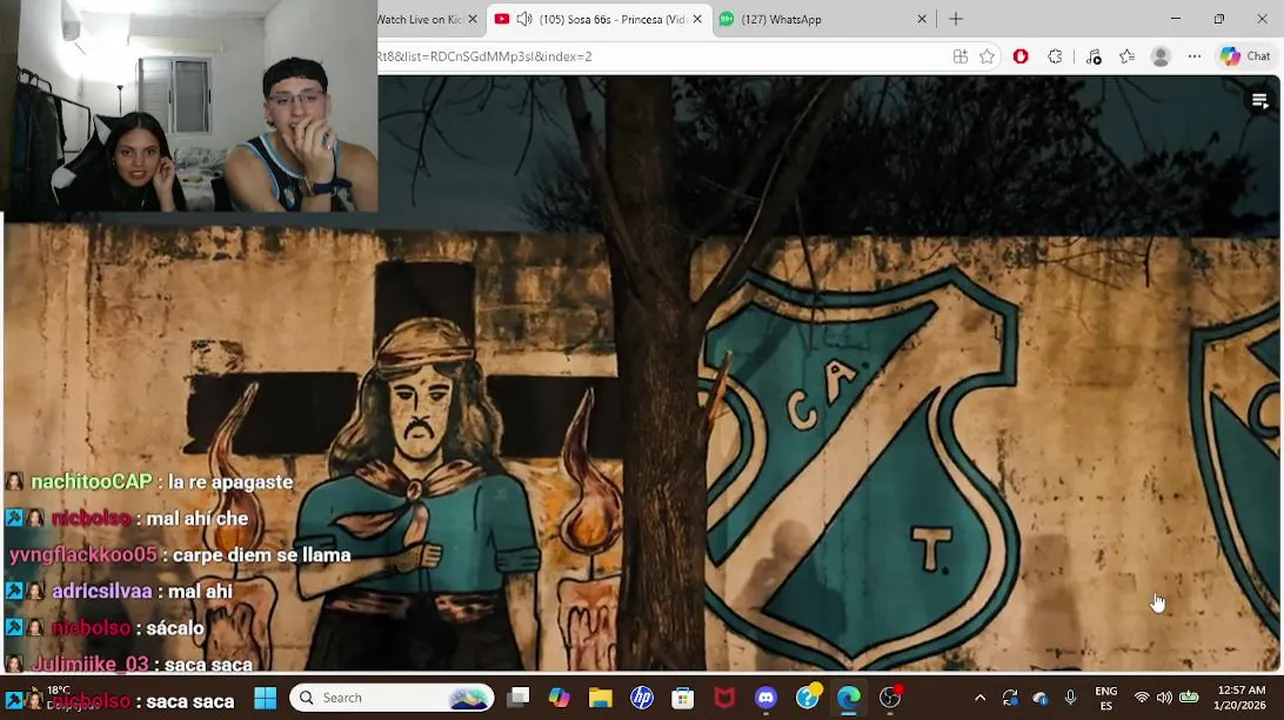The height and width of the screenshot is (720, 1284).
Task: Switch to Microsoft Edge on the taskbar
Action: pyautogui.click(x=849, y=698)
